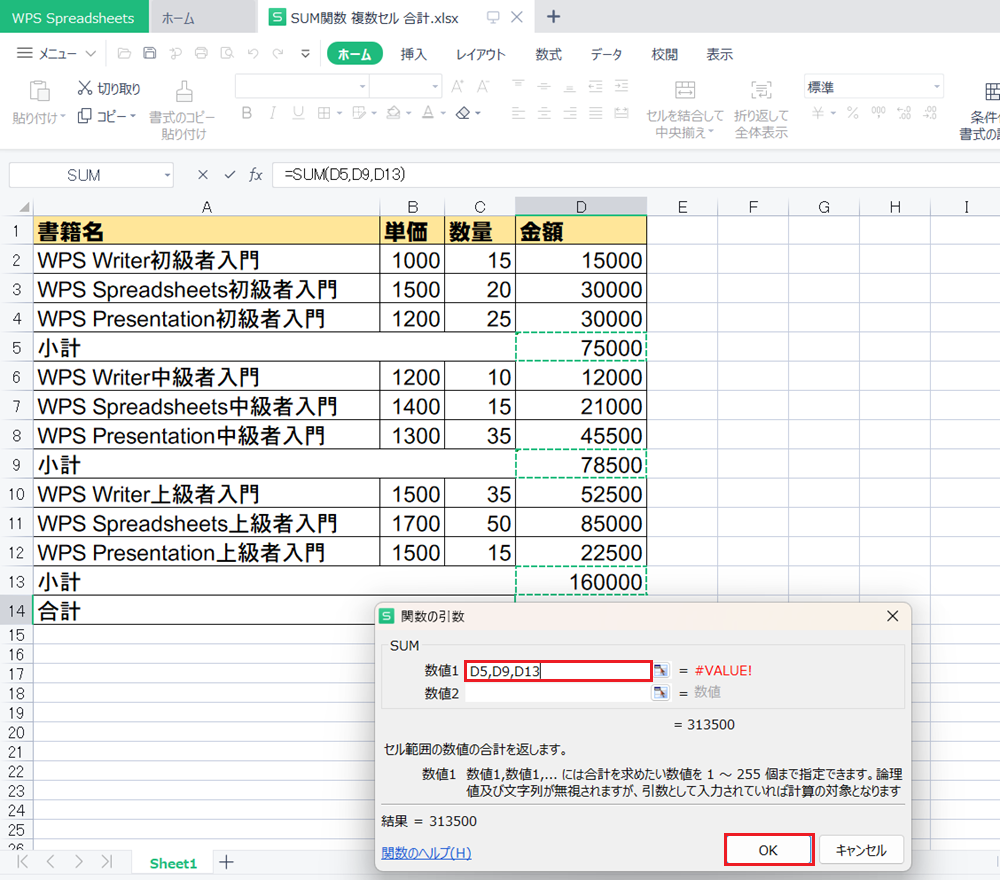Image resolution: width=1000 pixels, height=880 pixels.
Task: Click OK in the 関数の引数 dialog
Action: pos(768,850)
